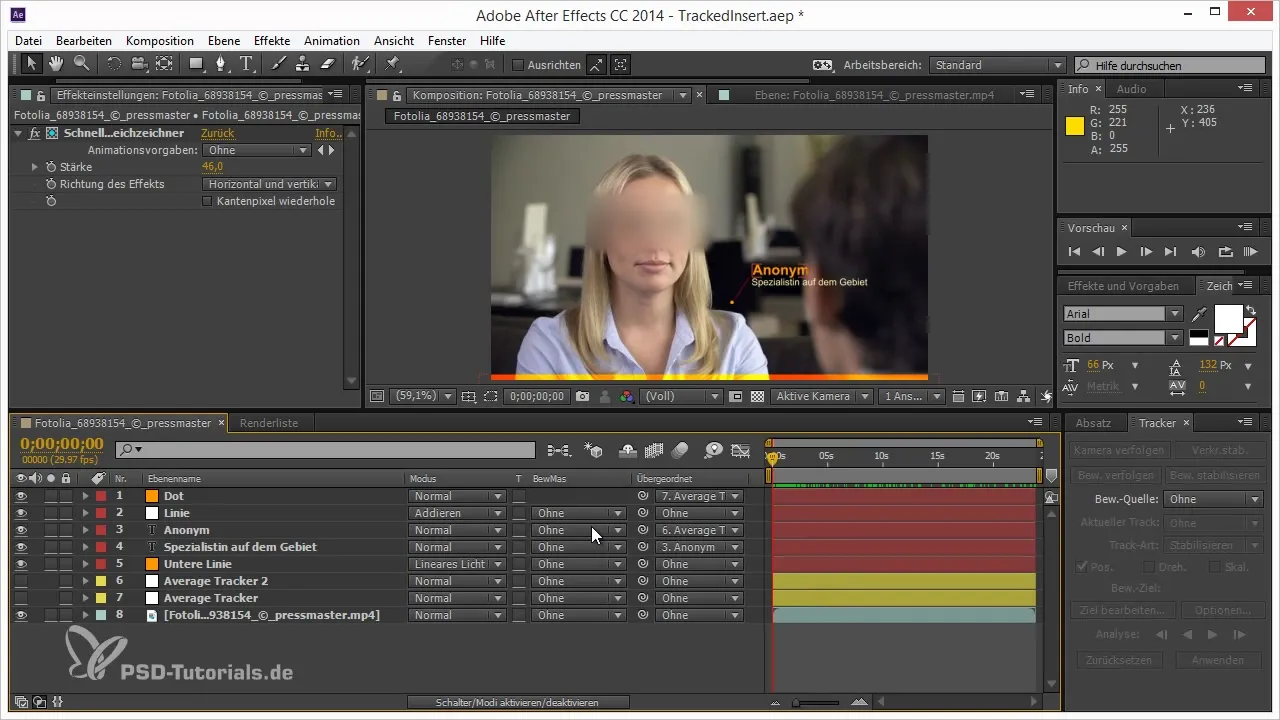Viewport: 1280px width, 720px height.
Task: Switch to the Renderliste tab
Action: [x=268, y=423]
